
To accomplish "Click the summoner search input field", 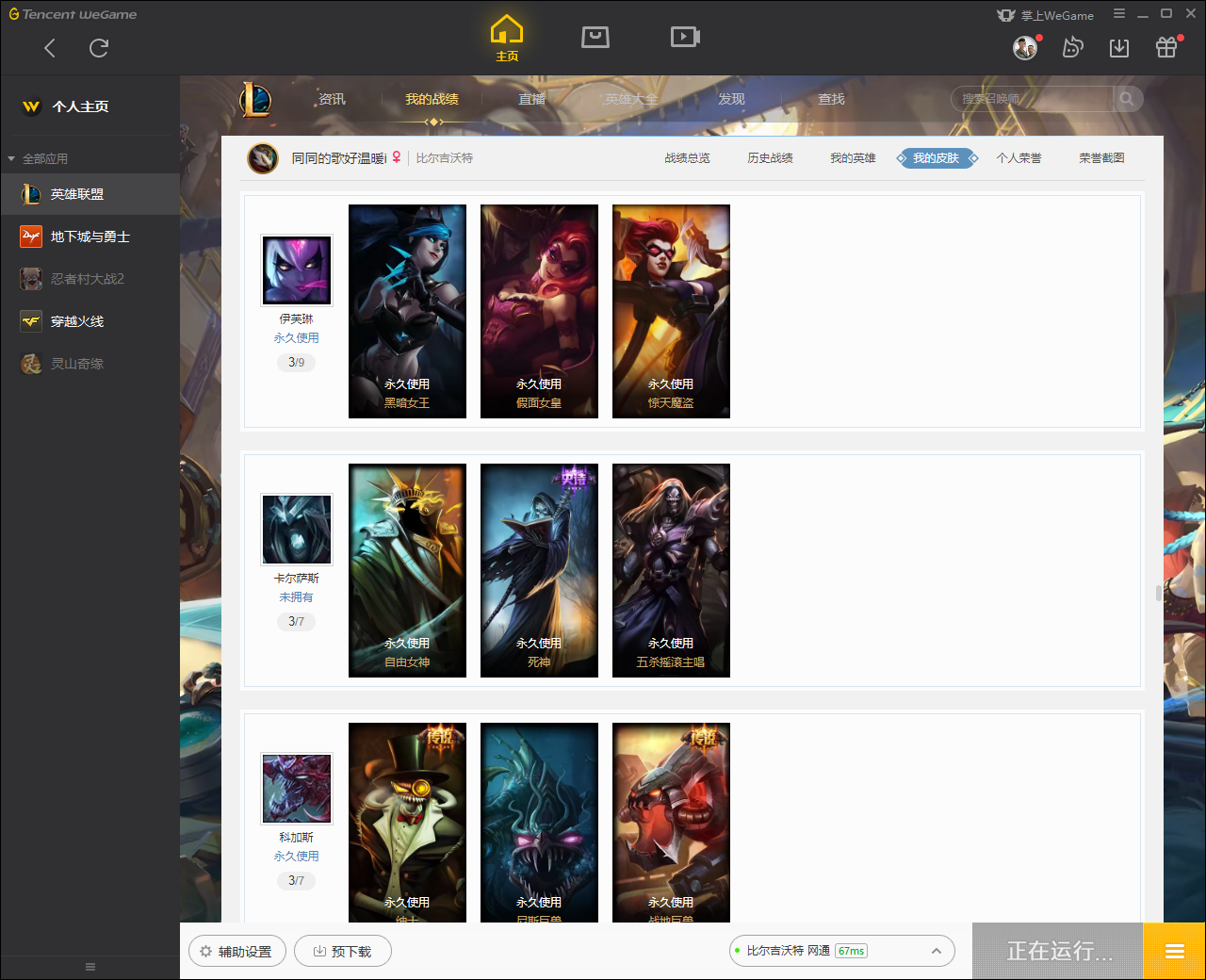I will [x=1033, y=99].
